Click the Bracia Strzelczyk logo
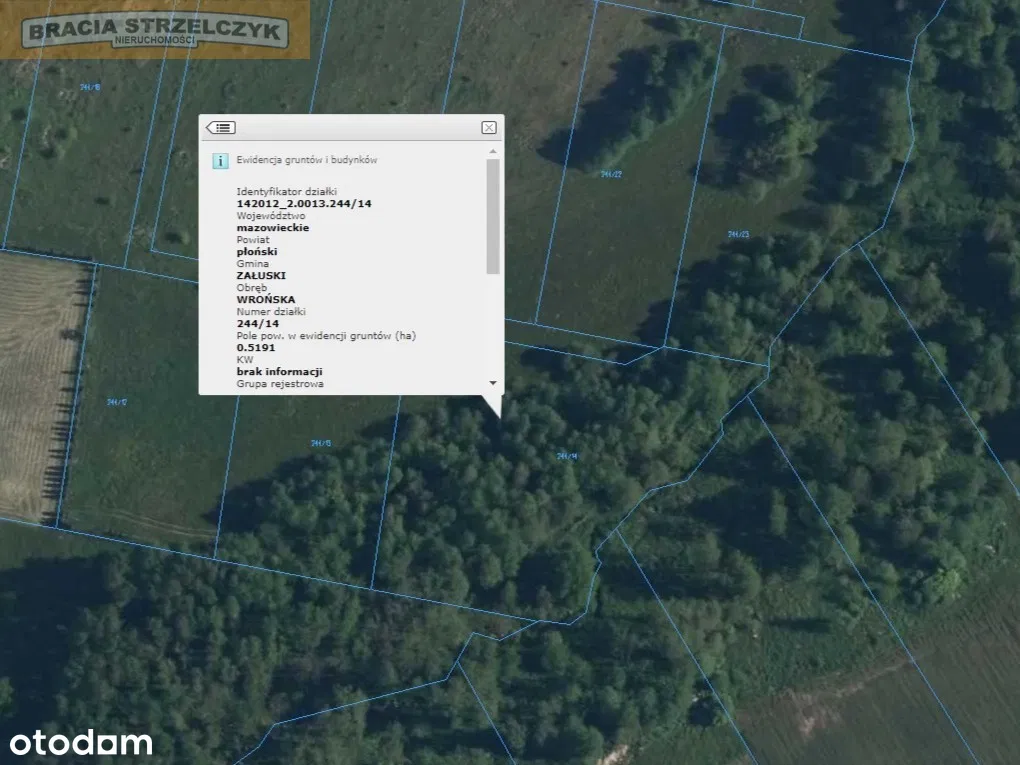Image resolution: width=1020 pixels, height=765 pixels. [x=155, y=31]
